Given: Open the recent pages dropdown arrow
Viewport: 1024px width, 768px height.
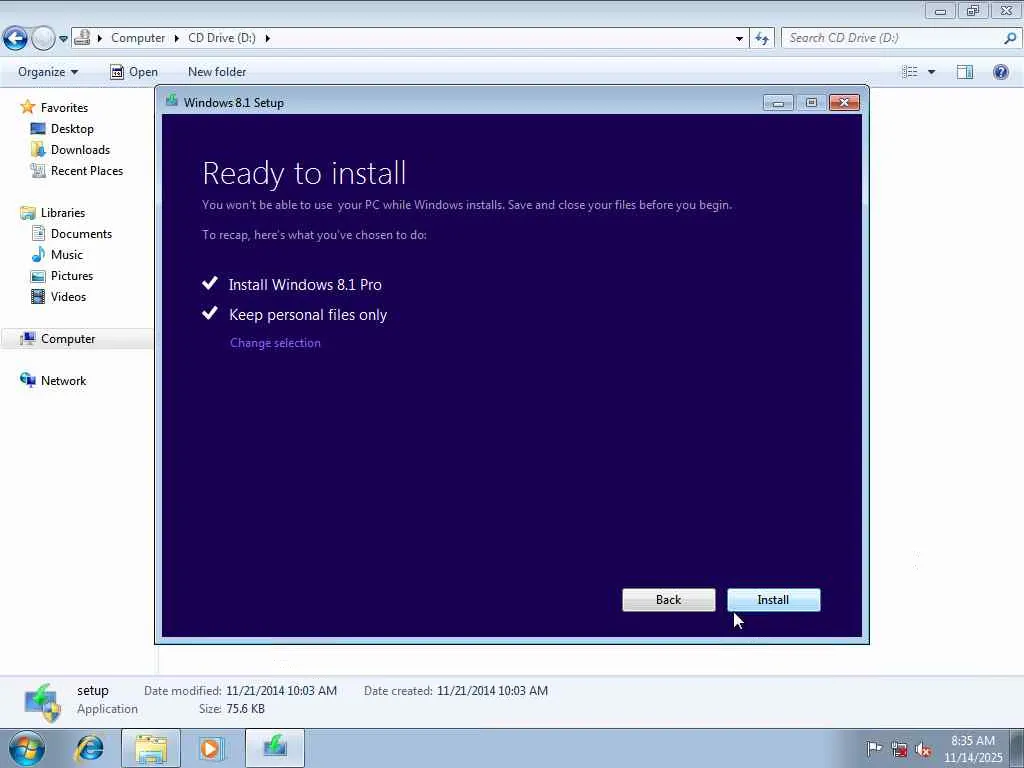Looking at the screenshot, I should coord(63,39).
